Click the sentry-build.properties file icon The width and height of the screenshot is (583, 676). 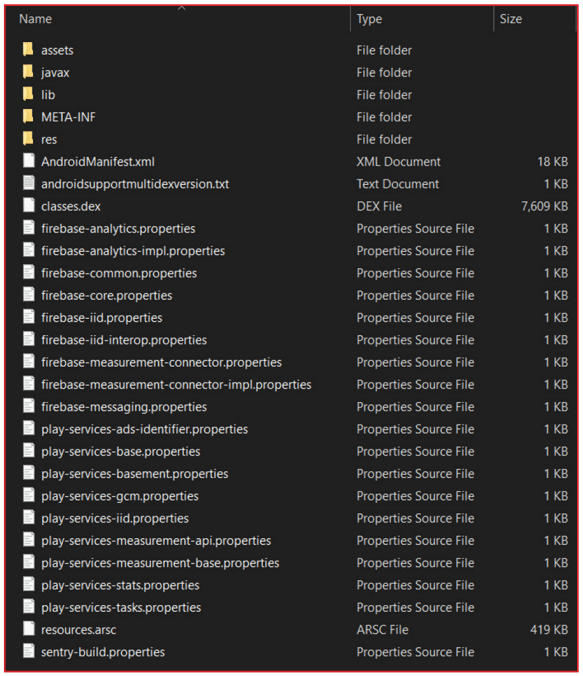coord(28,651)
